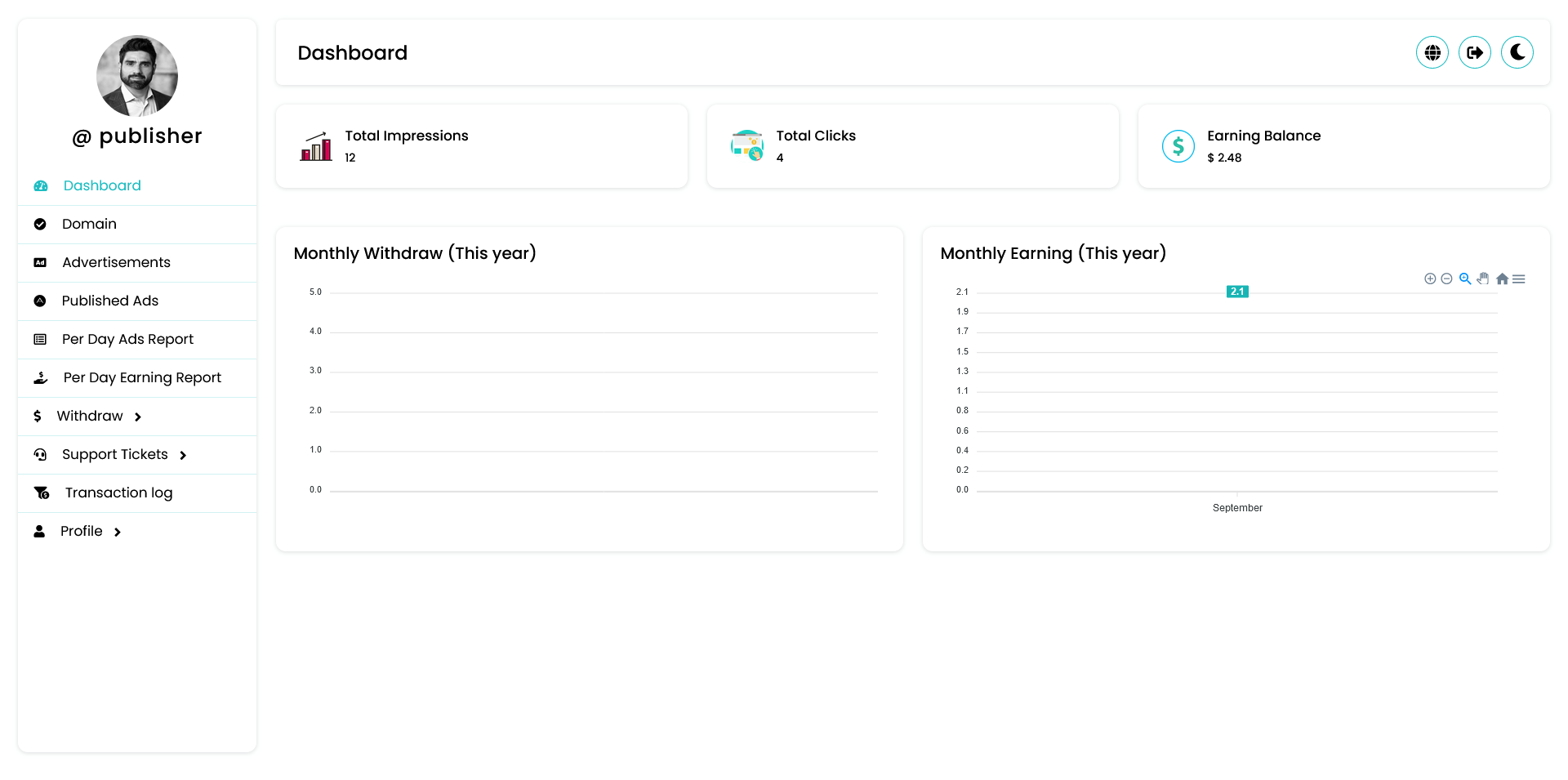Click chart zoom in plus icon
Image resolution: width=1568 pixels, height=780 pixels.
click(1430, 279)
